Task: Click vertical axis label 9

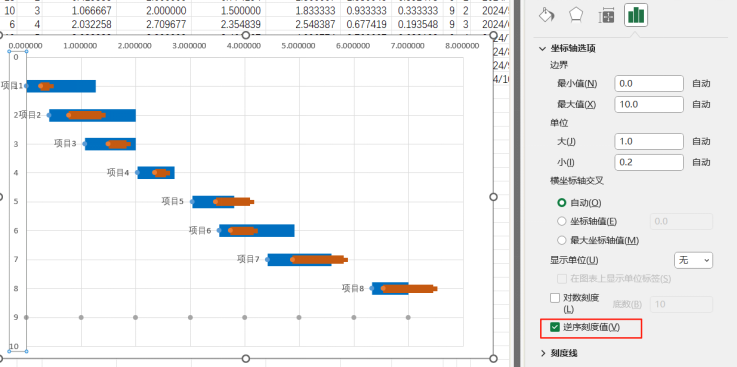Action: coord(16,317)
